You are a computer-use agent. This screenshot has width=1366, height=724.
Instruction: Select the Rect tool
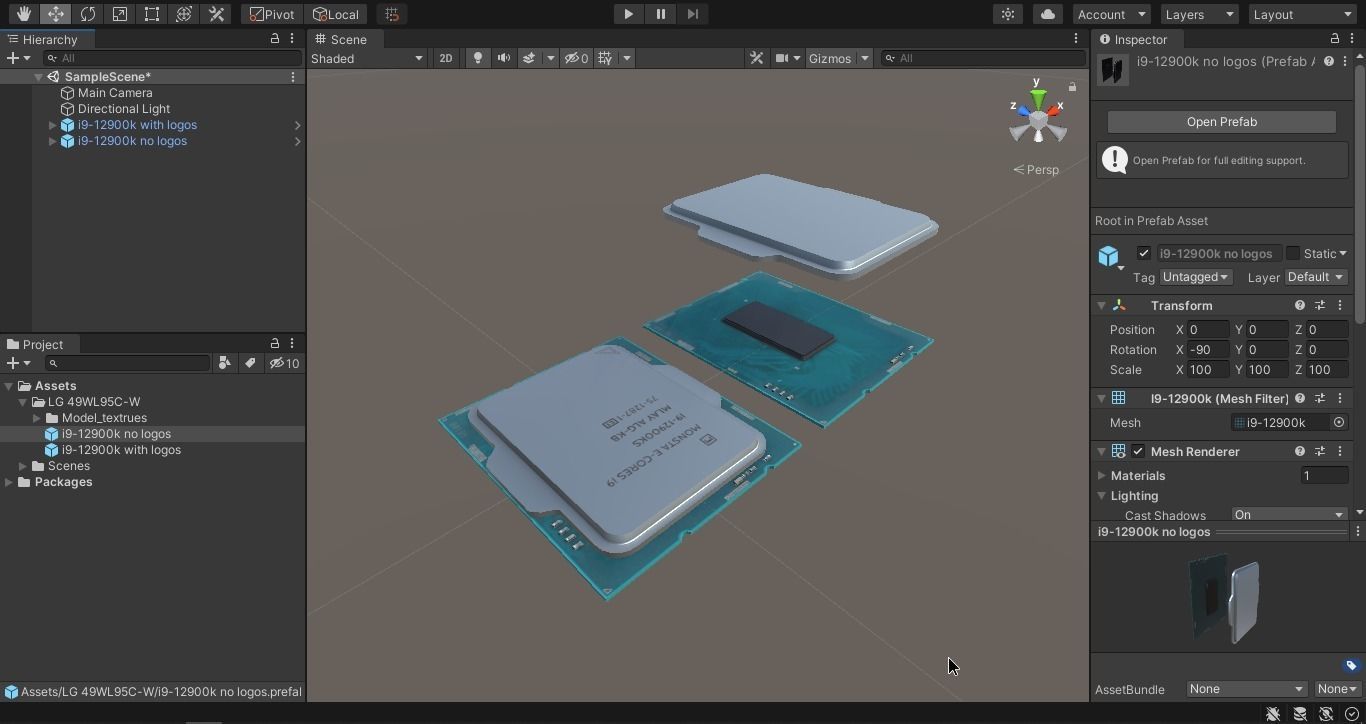(x=151, y=14)
